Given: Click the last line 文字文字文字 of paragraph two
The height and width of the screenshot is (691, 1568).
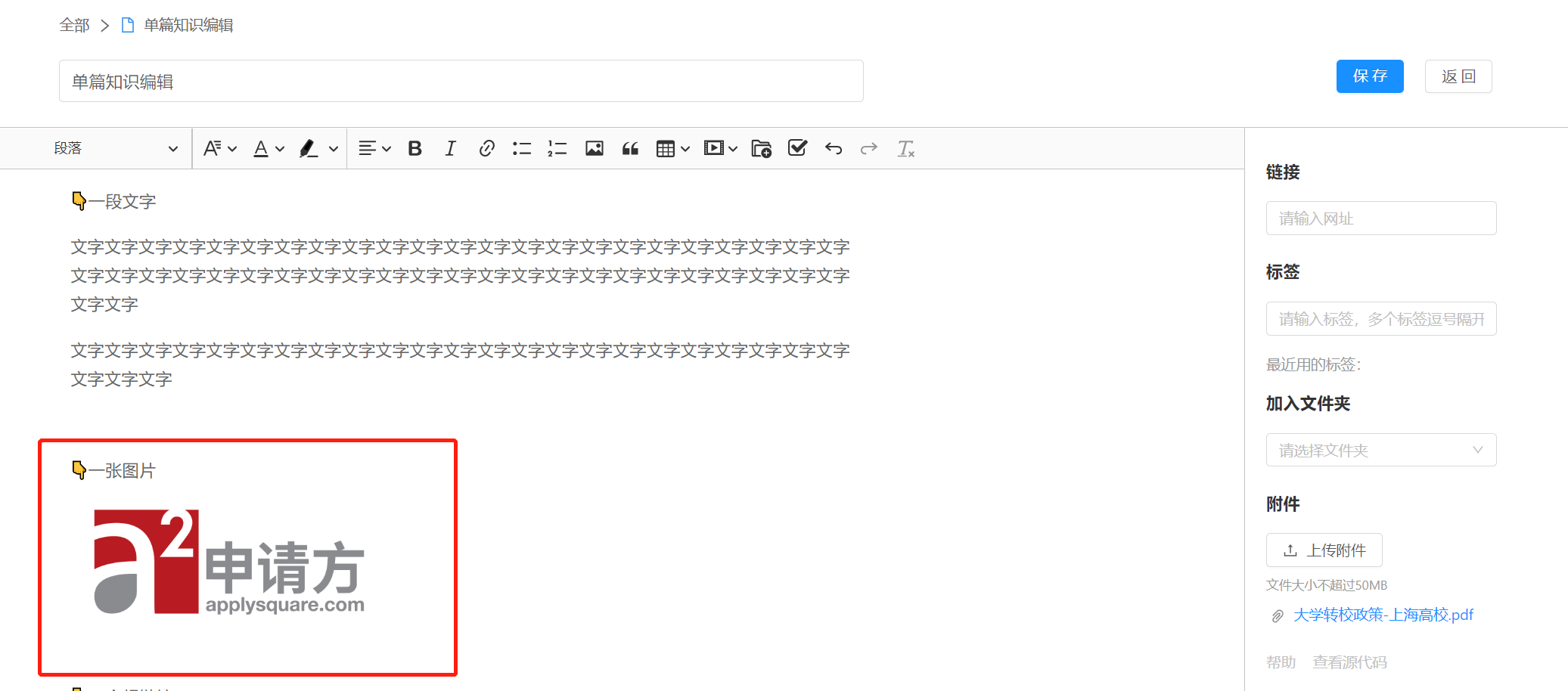Looking at the screenshot, I should coord(122,380).
